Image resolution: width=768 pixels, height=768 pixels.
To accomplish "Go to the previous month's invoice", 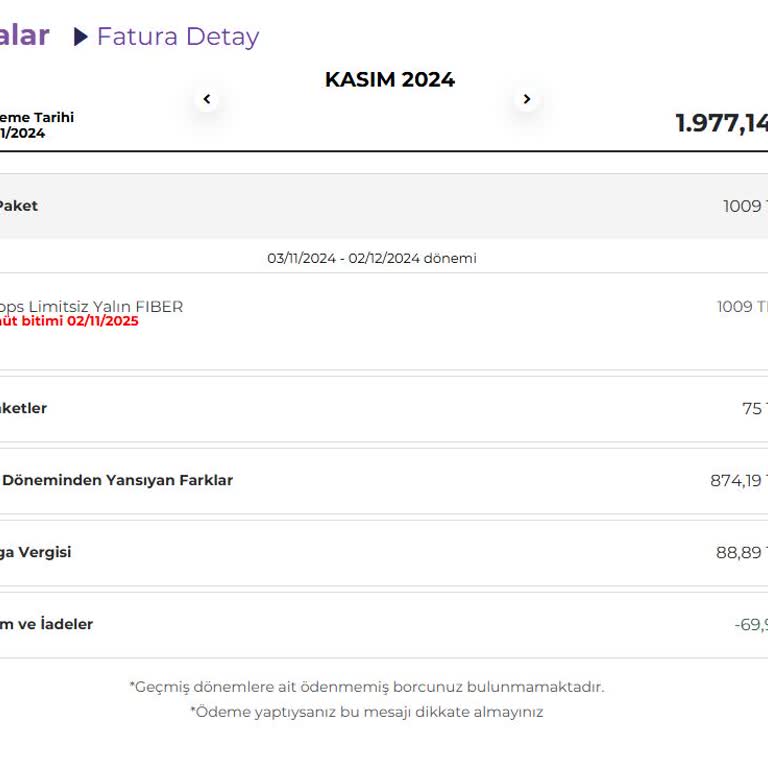I will click(207, 99).
